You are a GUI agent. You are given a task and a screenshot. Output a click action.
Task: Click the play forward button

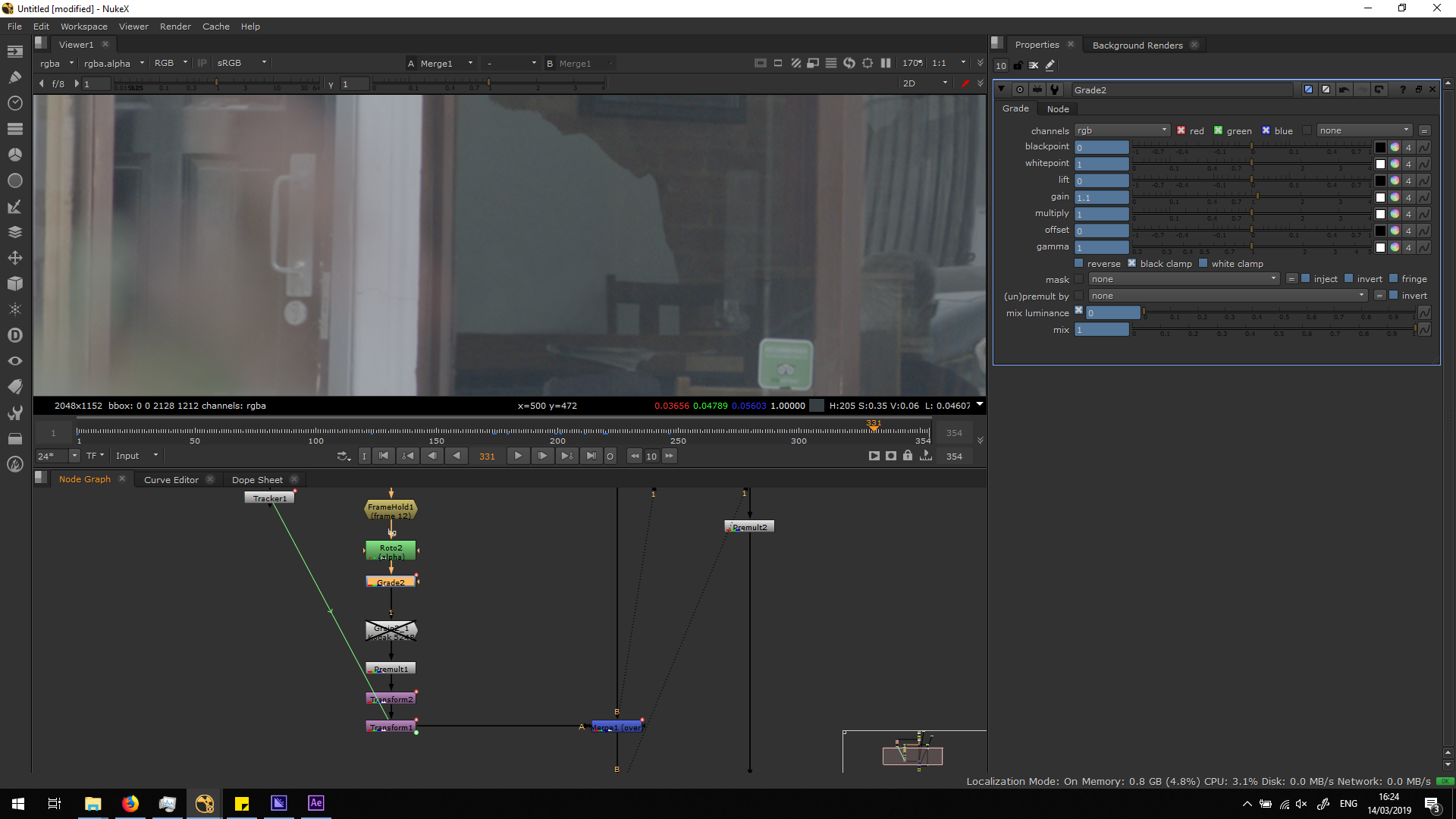coord(518,456)
